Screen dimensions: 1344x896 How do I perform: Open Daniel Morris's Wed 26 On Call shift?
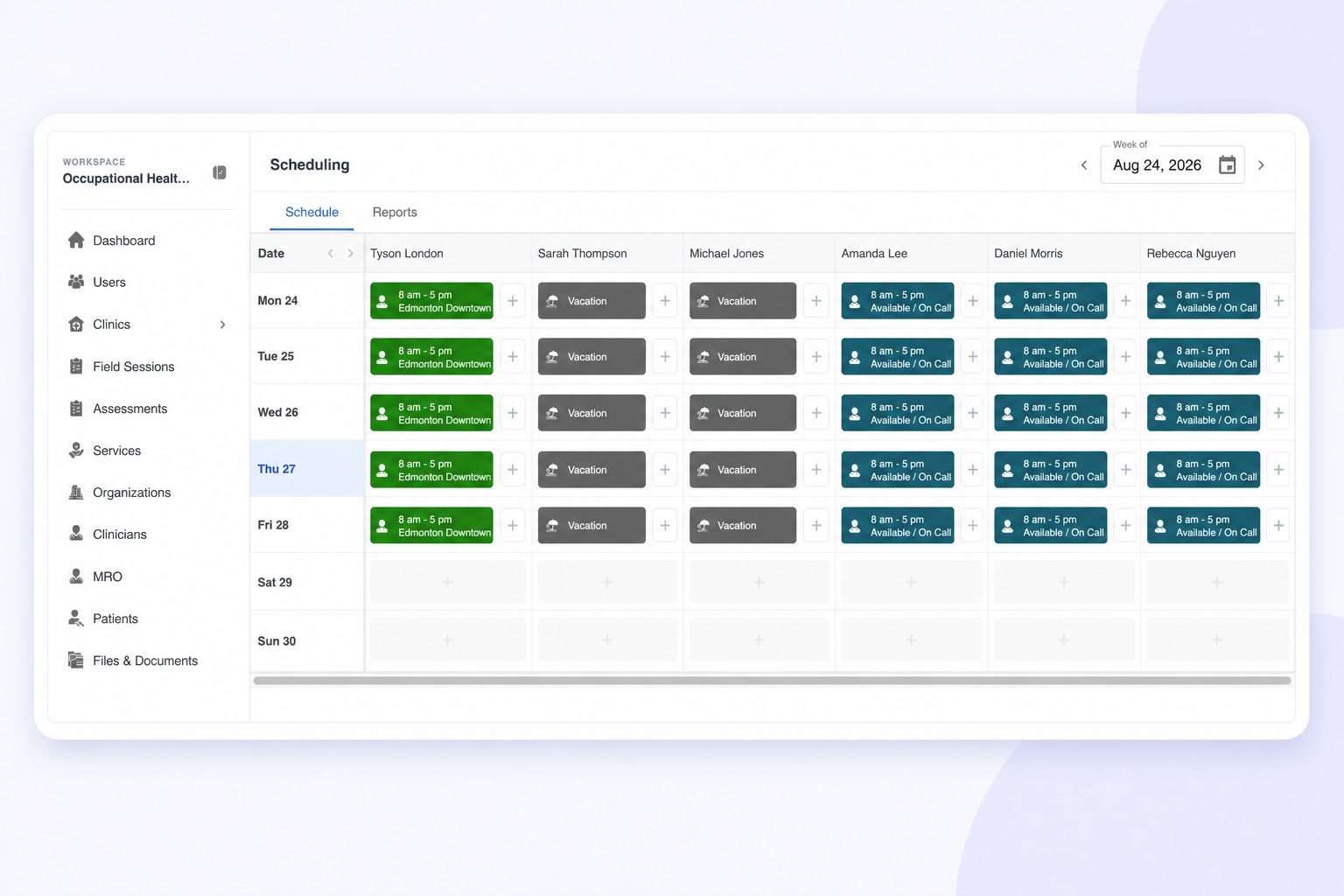coord(1050,412)
